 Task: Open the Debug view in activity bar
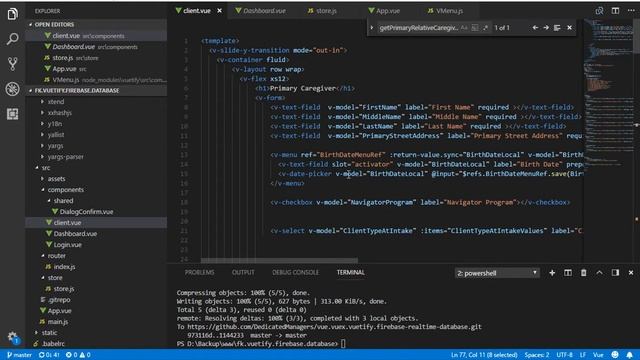pos(12,89)
